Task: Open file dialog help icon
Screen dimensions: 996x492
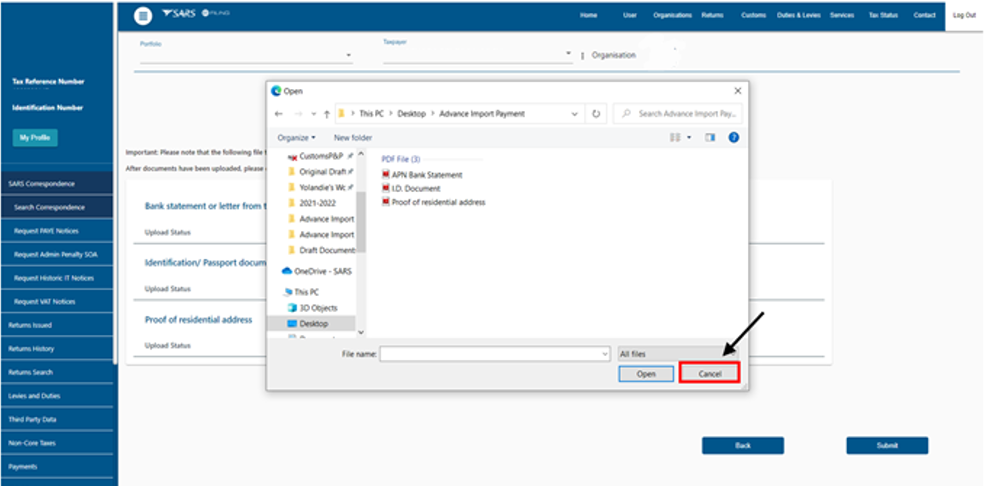Action: coord(734,137)
